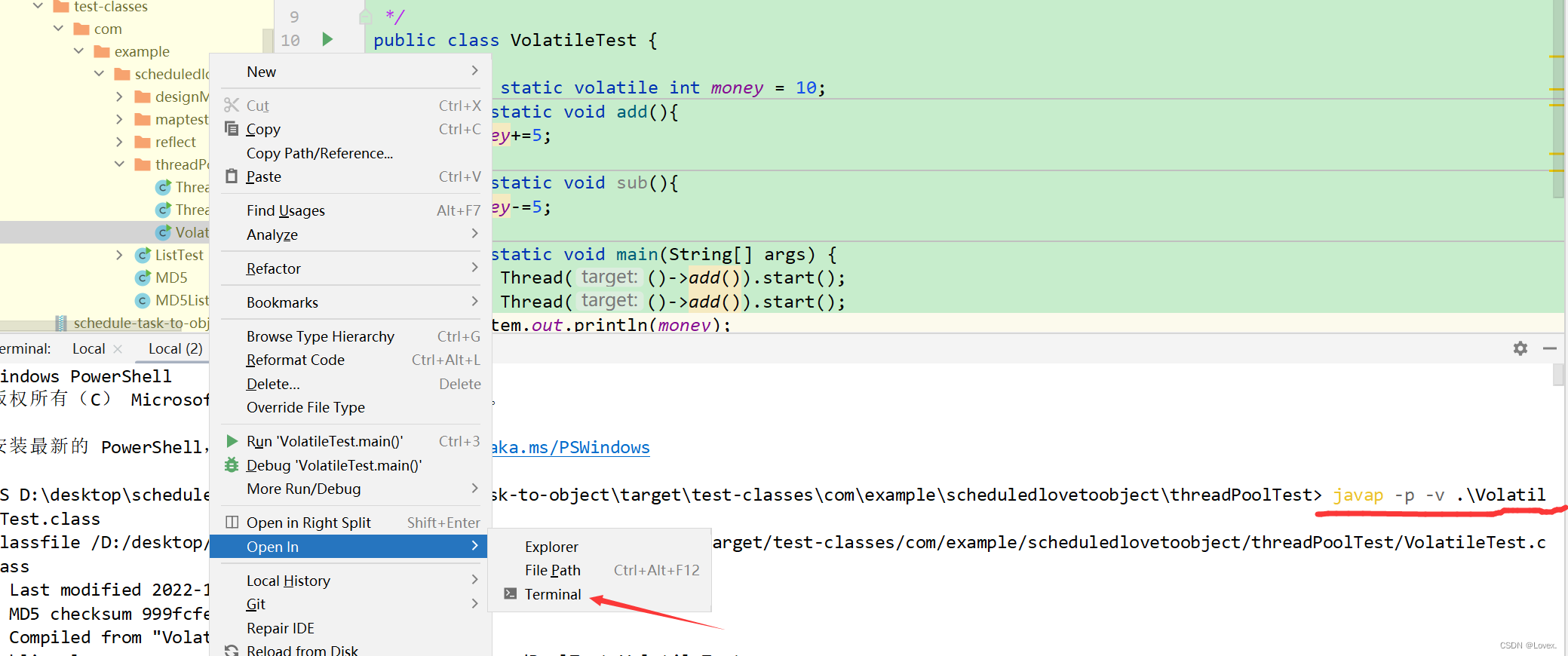Switch to Local (2) terminal tab

tap(175, 348)
